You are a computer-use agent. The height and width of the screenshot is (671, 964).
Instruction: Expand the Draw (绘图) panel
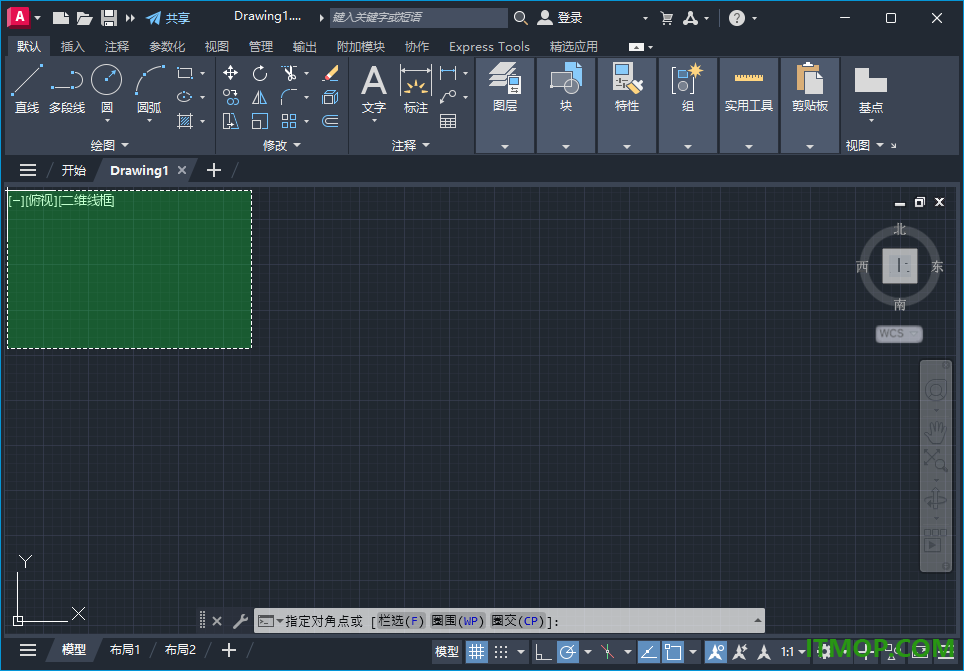coord(110,145)
